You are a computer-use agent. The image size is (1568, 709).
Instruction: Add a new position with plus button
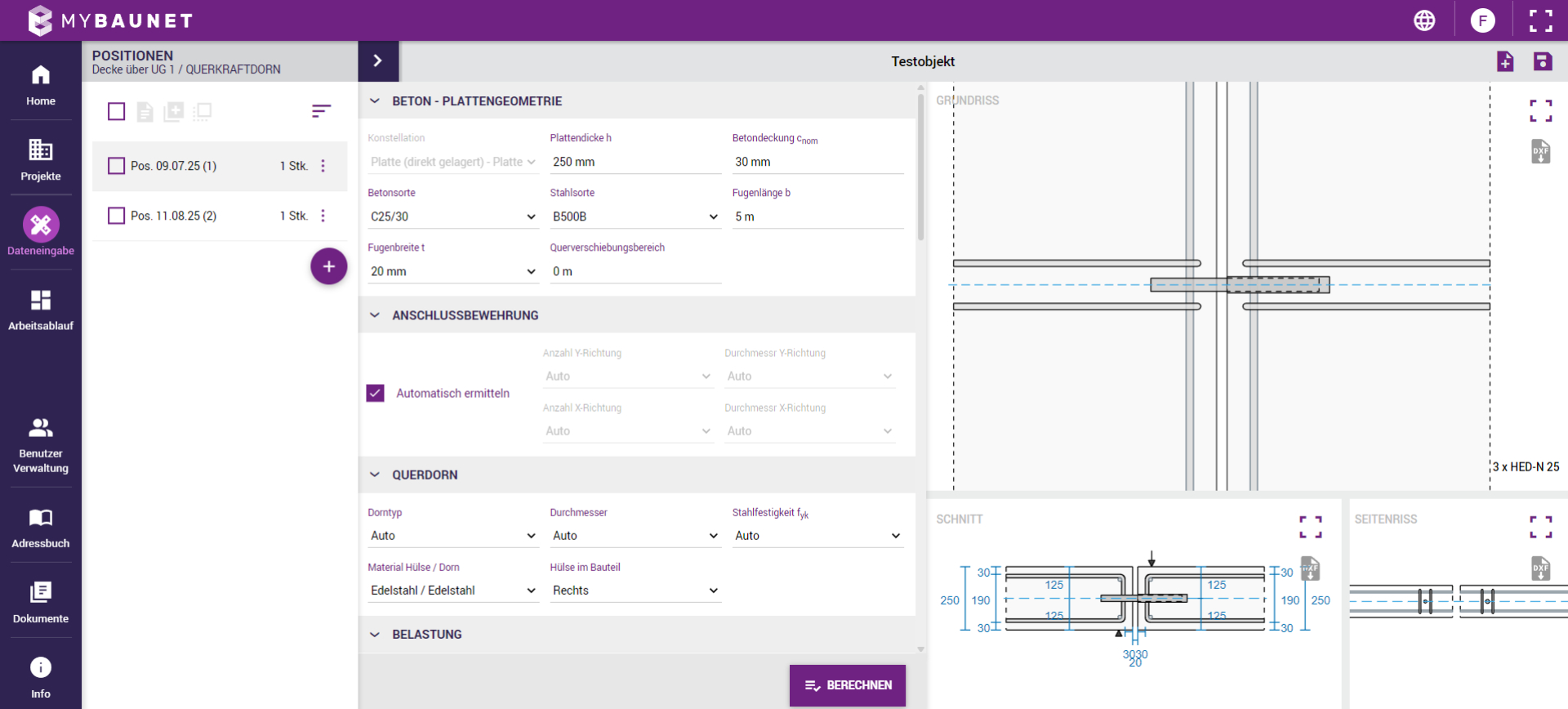328,266
